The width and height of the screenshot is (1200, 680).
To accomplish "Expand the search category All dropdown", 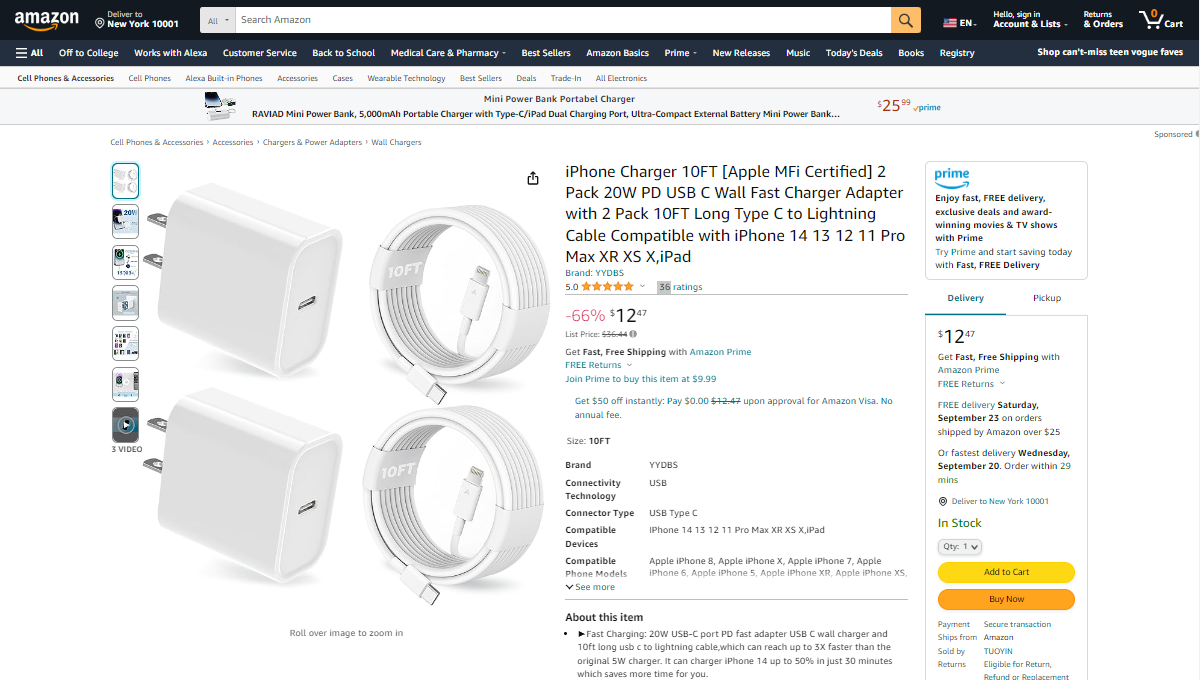I will tap(218, 20).
